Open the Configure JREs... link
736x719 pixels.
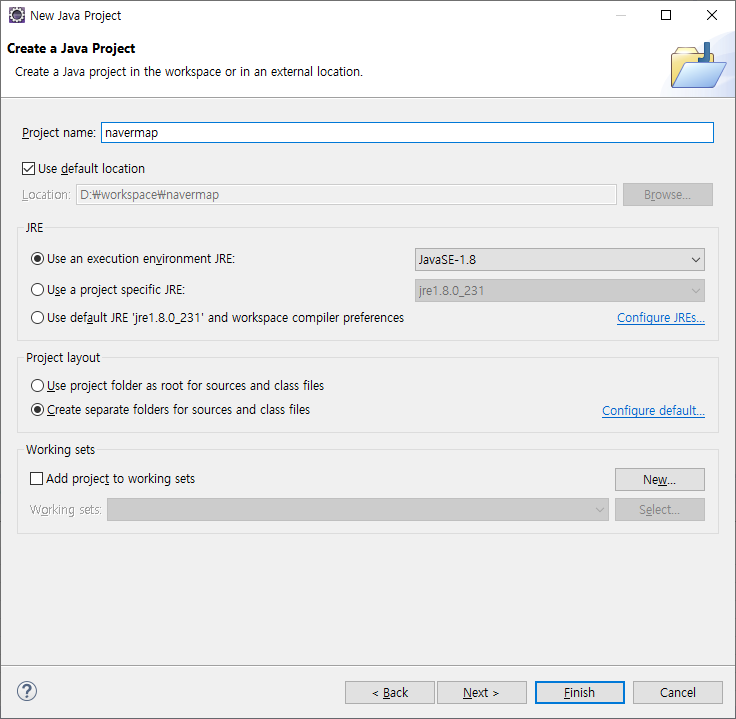[x=661, y=318]
